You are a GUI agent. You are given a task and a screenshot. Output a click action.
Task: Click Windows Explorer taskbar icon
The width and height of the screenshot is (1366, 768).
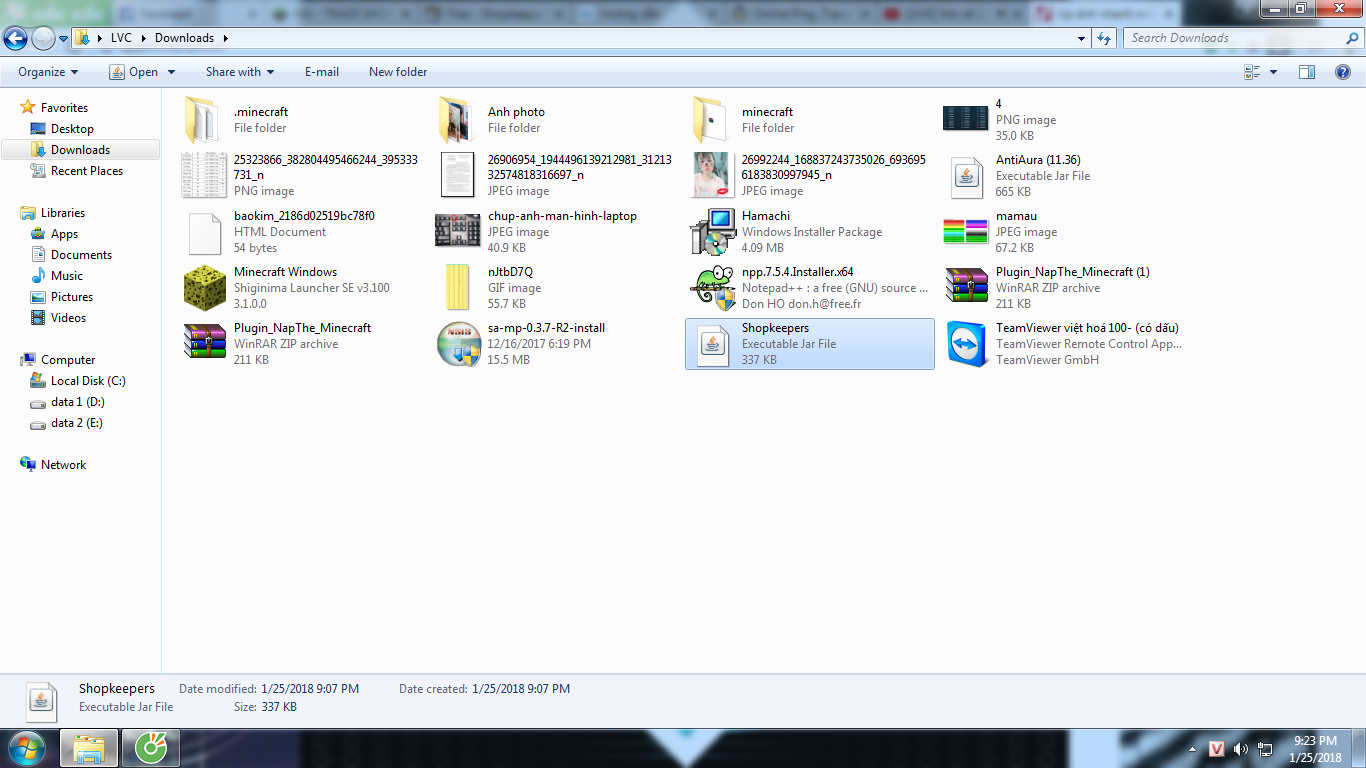pos(90,748)
